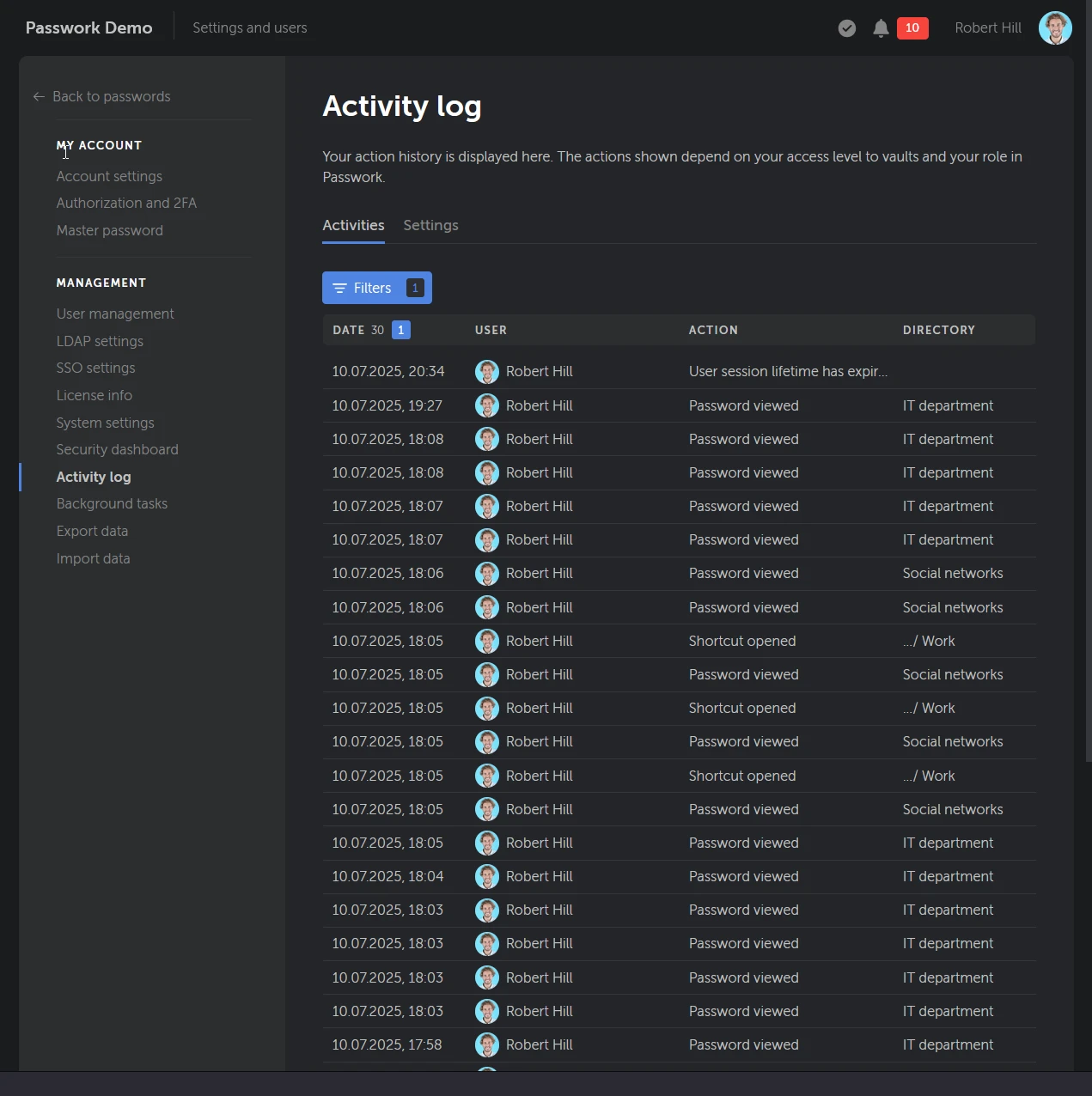The height and width of the screenshot is (1096, 1092).
Task: Open the Export data page
Action: point(92,531)
